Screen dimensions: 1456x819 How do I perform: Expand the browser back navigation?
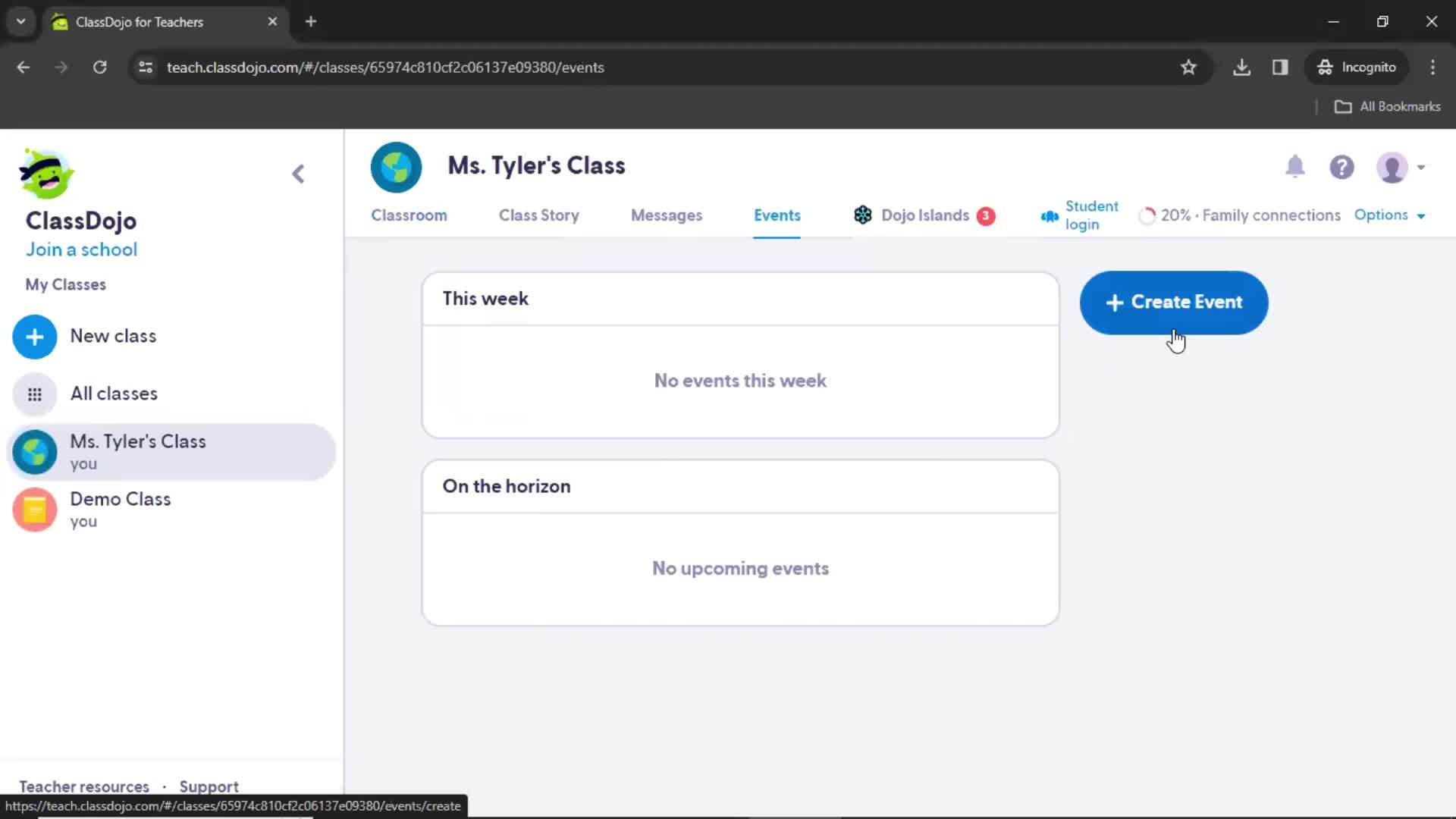coord(22,67)
